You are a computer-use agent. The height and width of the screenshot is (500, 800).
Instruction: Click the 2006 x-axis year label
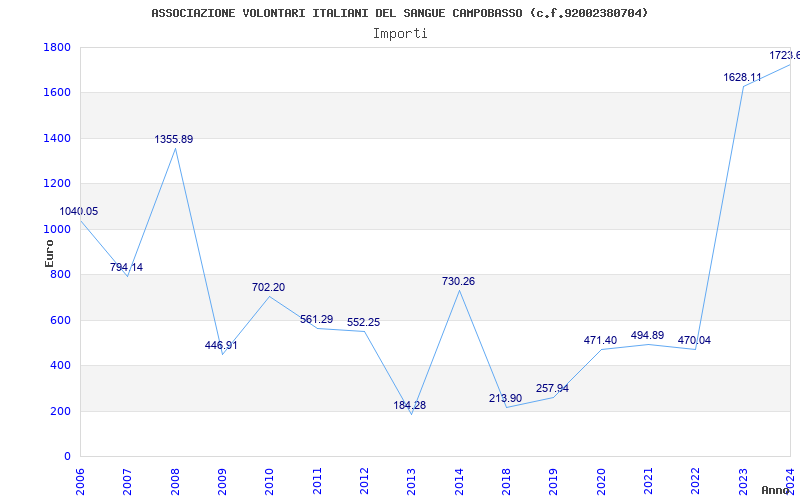pyautogui.click(x=80, y=481)
